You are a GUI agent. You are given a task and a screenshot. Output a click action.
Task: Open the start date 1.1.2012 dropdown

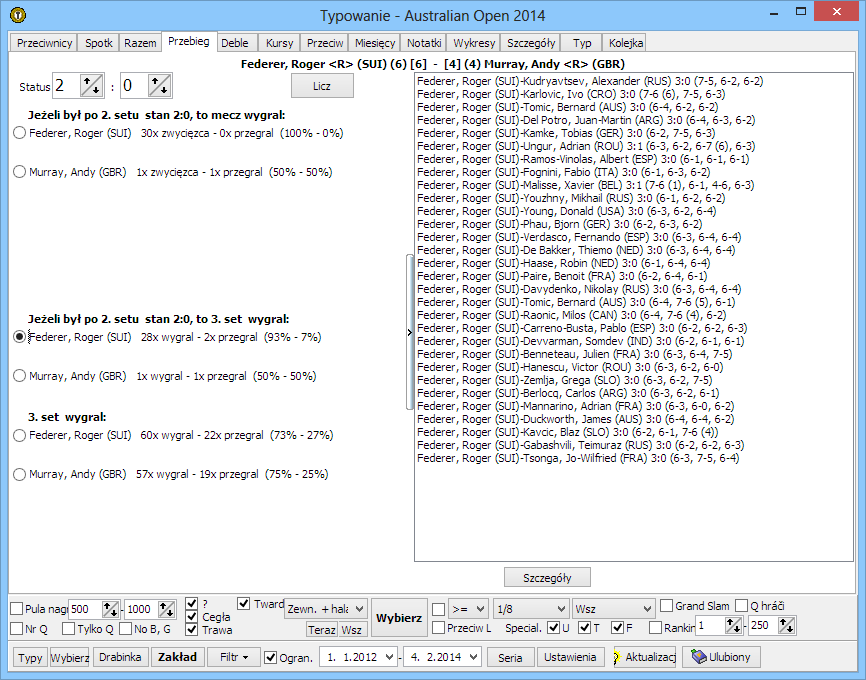coord(389,657)
